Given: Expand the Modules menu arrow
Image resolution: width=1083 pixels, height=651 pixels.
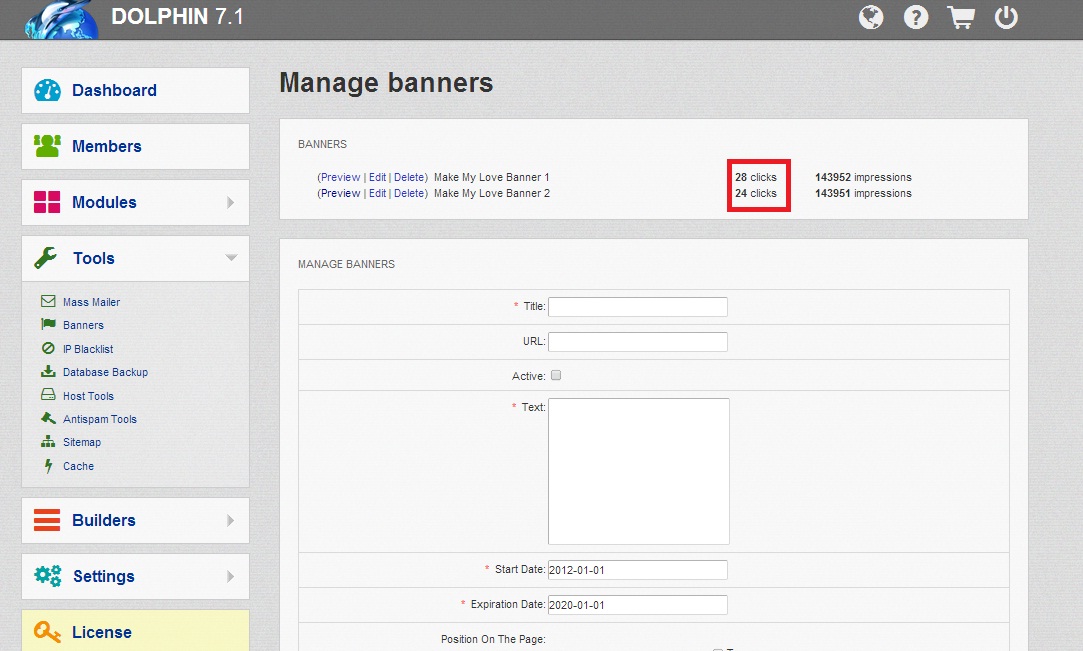Looking at the screenshot, I should [231, 202].
